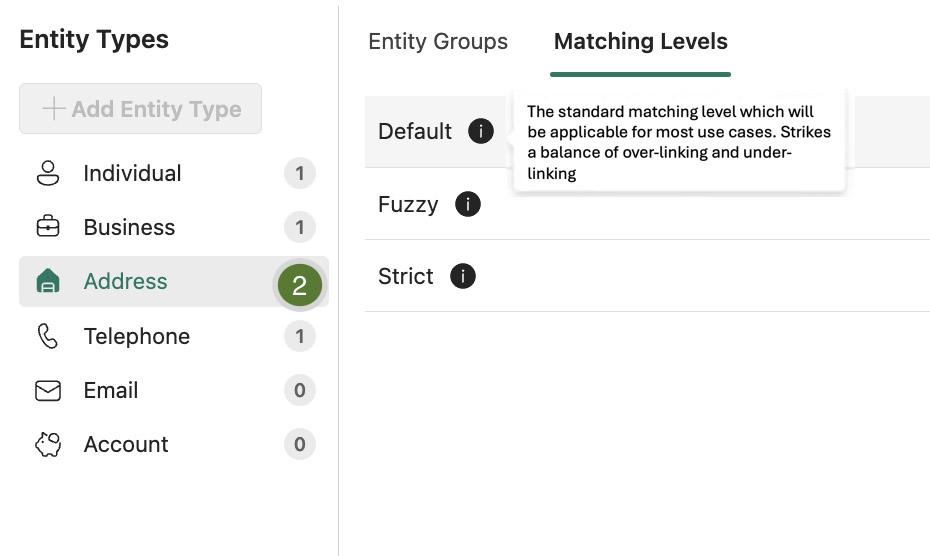Click the Individual count badge

[300, 173]
